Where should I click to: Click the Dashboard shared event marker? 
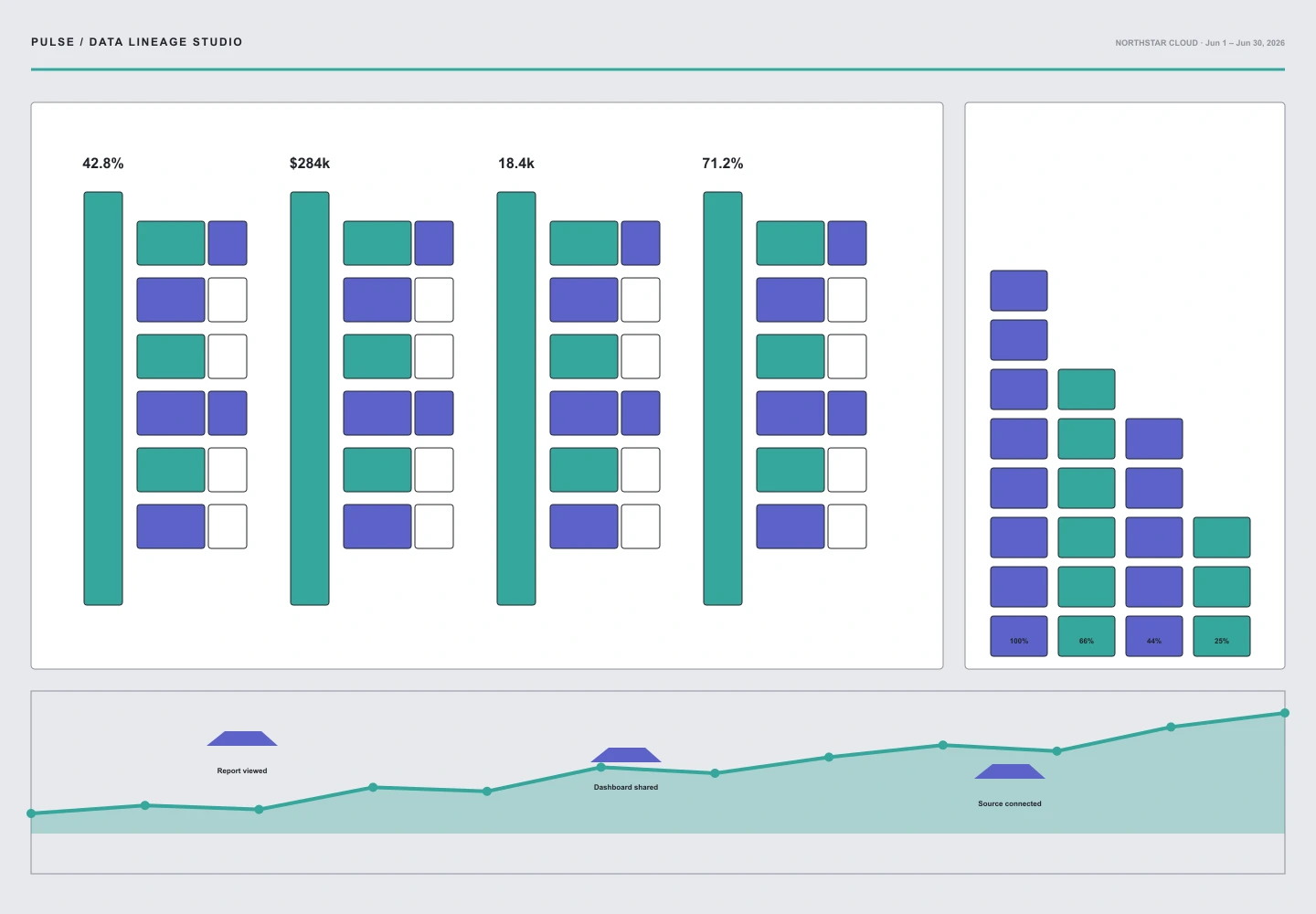coord(626,755)
